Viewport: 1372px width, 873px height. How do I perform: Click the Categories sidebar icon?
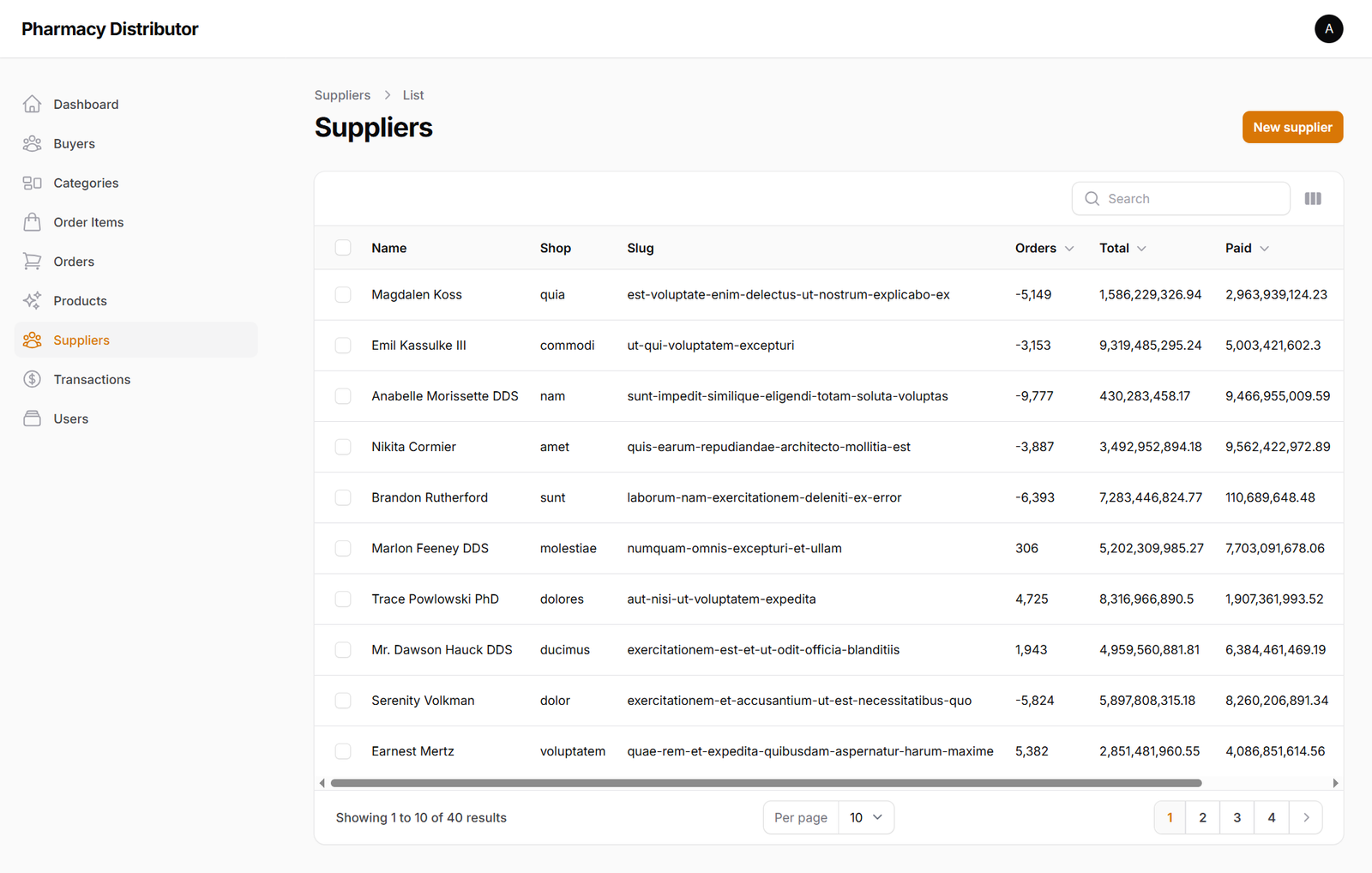coord(32,183)
